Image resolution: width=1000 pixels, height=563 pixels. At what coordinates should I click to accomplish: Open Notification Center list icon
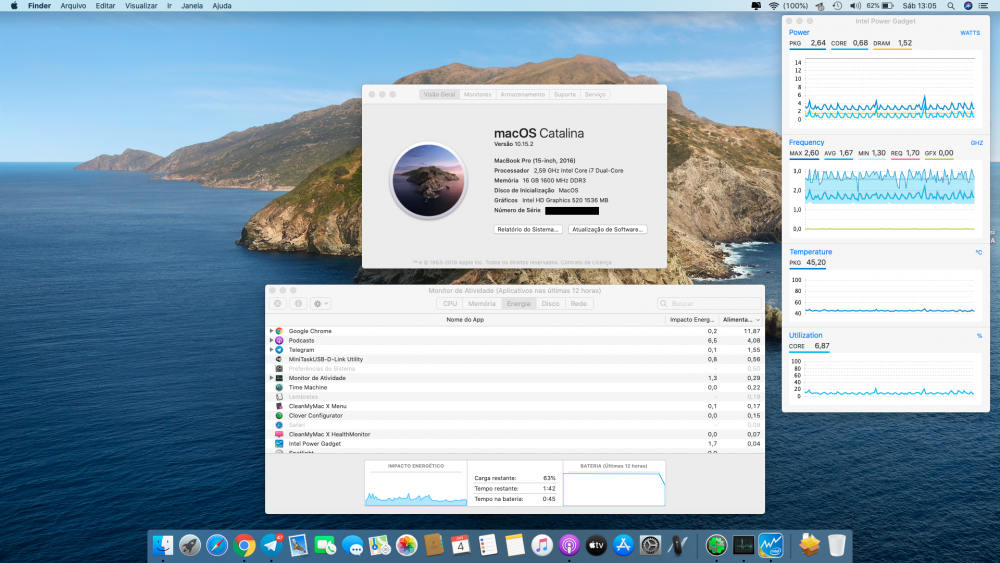click(x=984, y=6)
